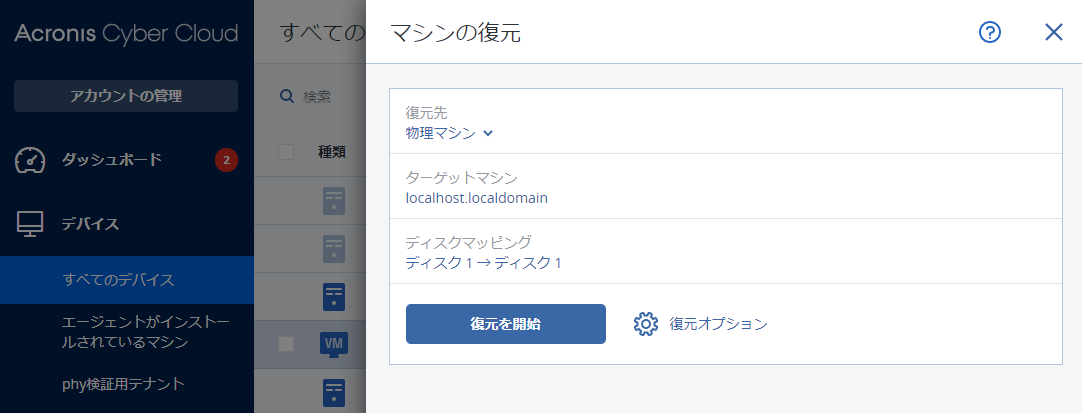
Task: Close the machine recovery panel
Action: pos(1053,33)
